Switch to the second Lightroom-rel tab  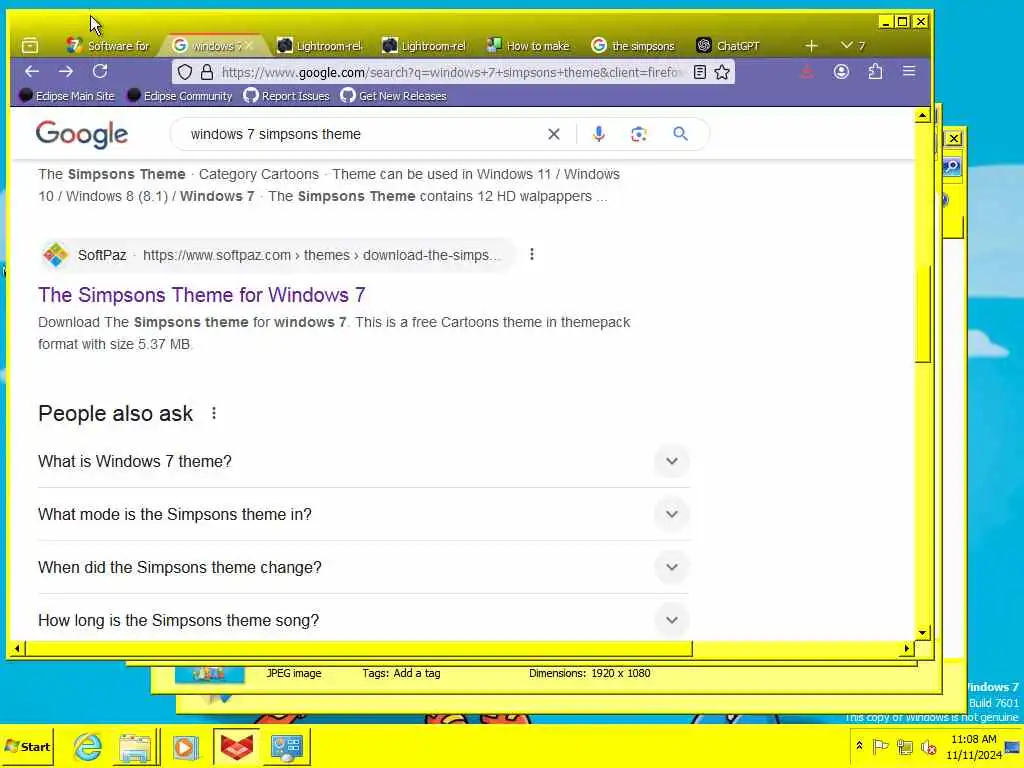click(x=424, y=46)
